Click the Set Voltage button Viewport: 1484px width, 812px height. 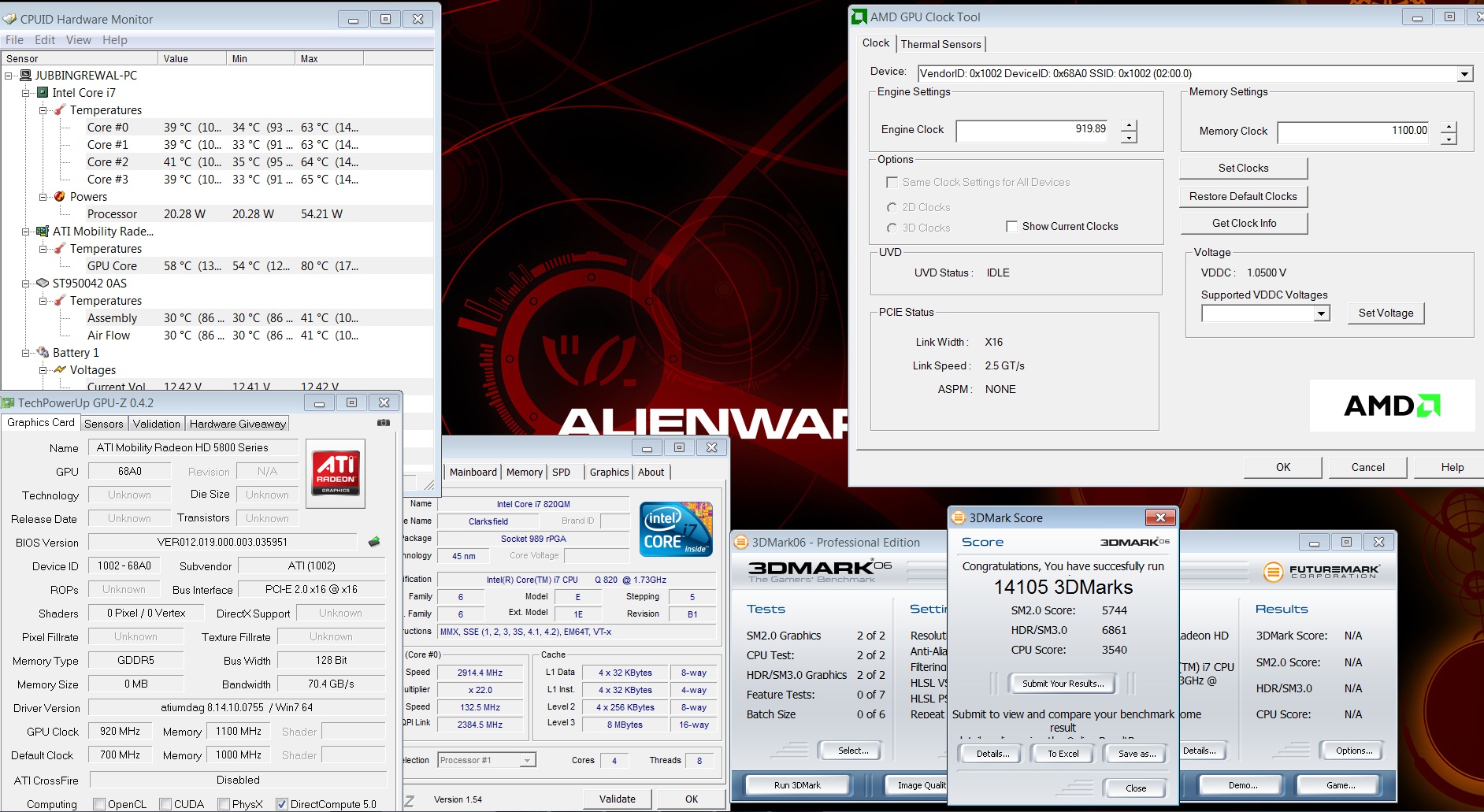pos(1386,313)
